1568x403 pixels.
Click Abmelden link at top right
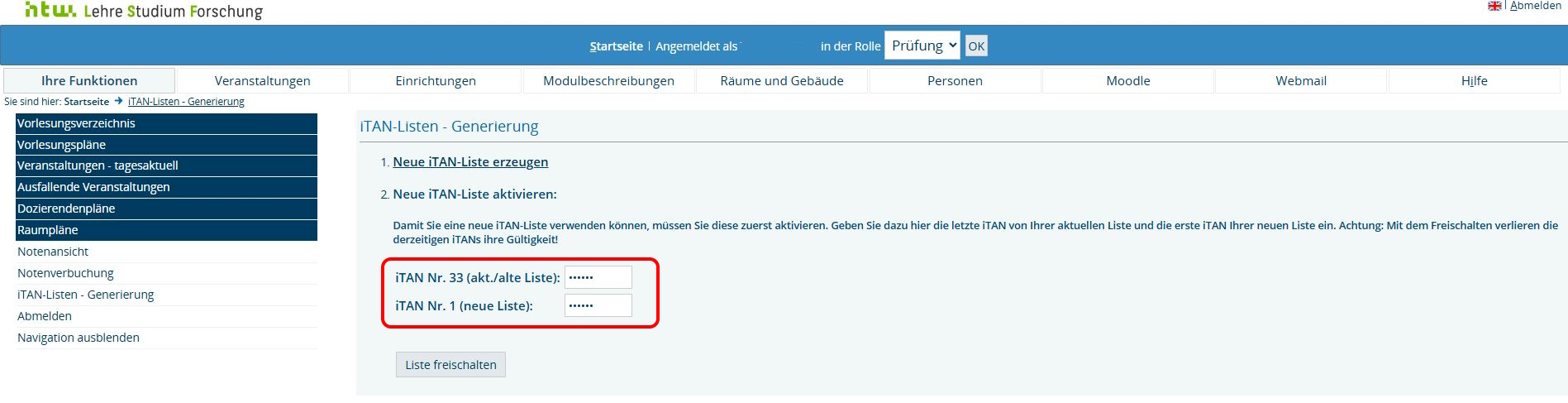[x=1536, y=6]
